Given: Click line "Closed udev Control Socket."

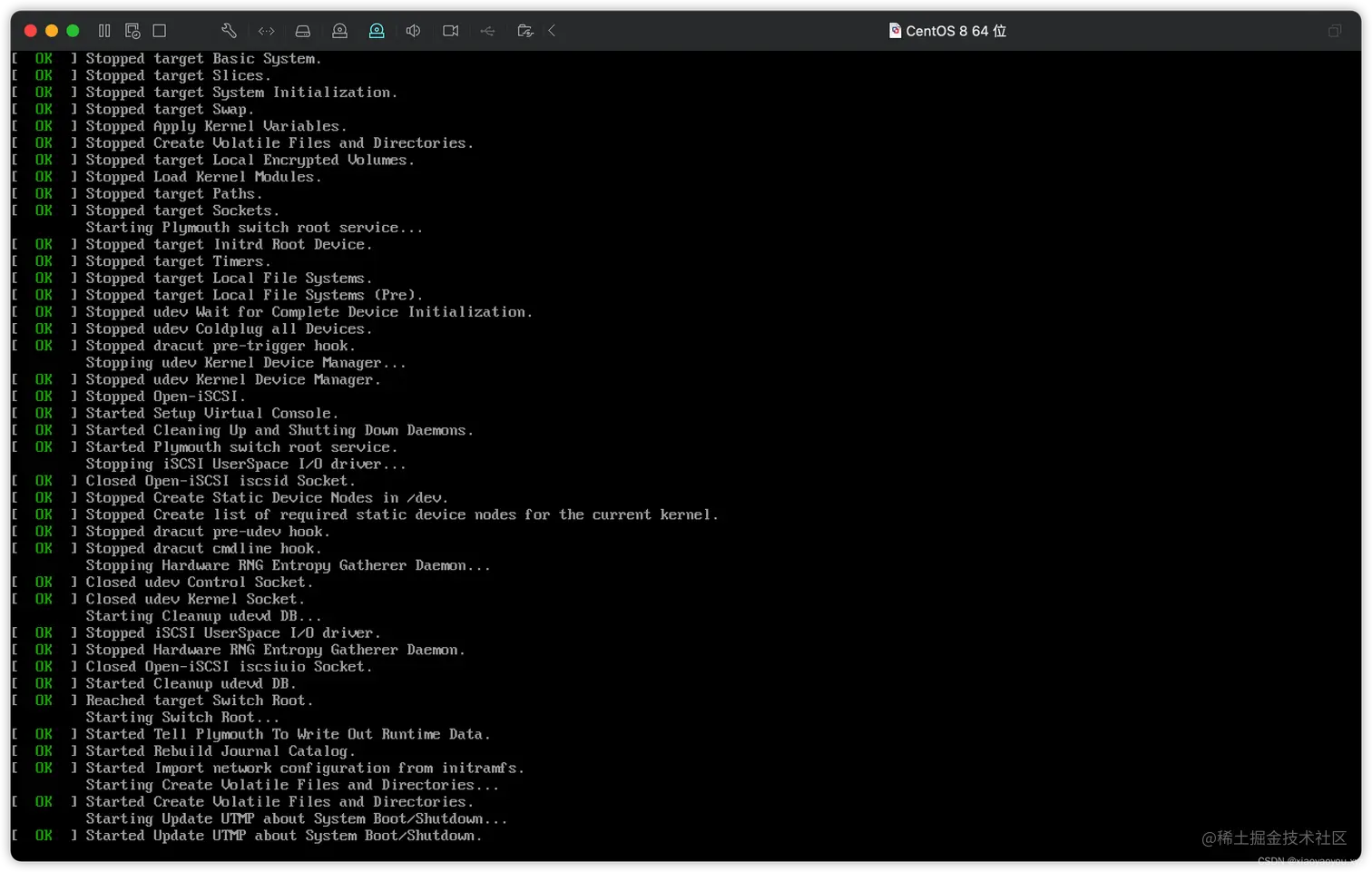Looking at the screenshot, I should tap(199, 582).
